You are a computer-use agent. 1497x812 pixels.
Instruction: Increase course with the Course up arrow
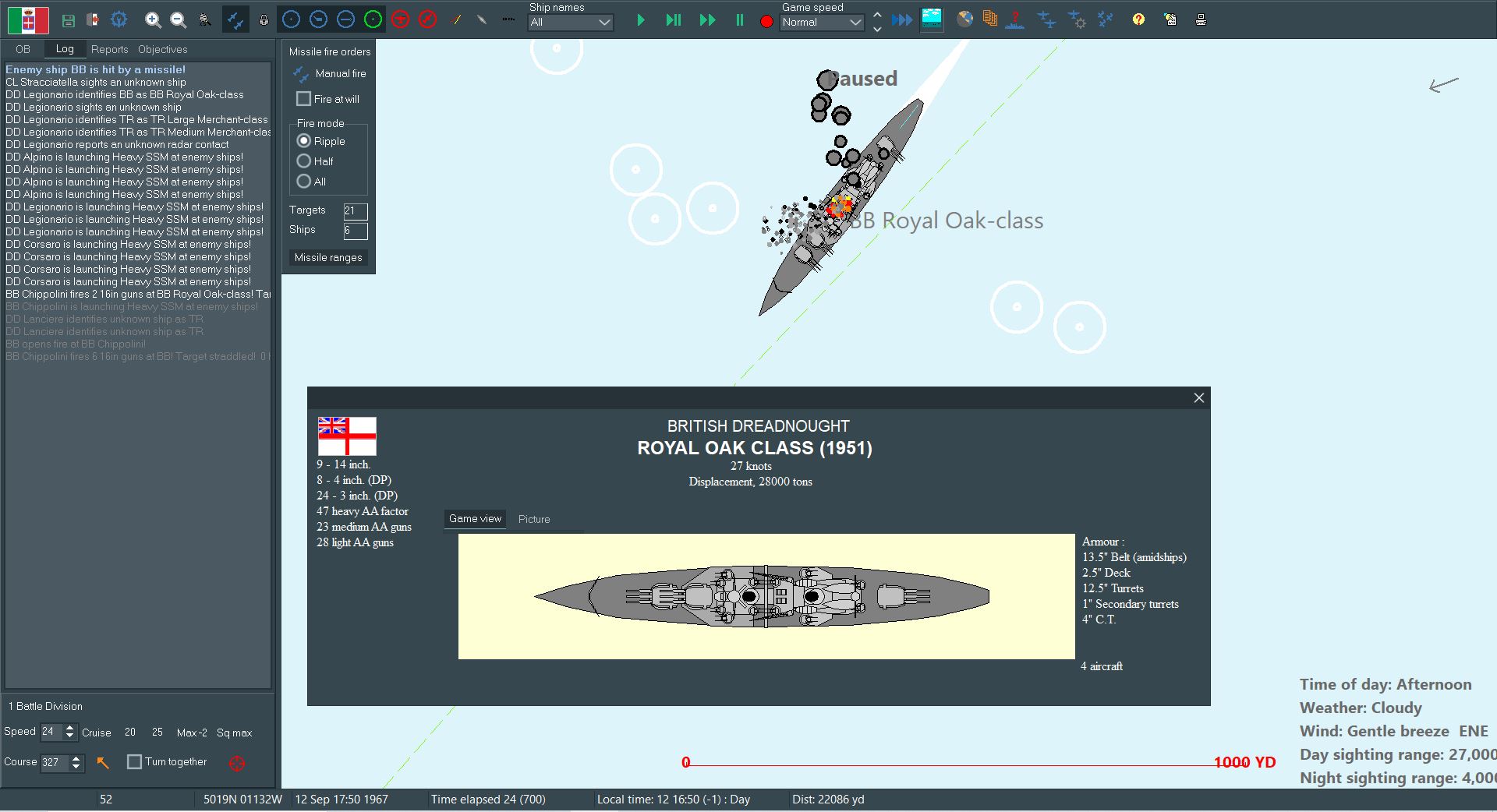point(76,758)
